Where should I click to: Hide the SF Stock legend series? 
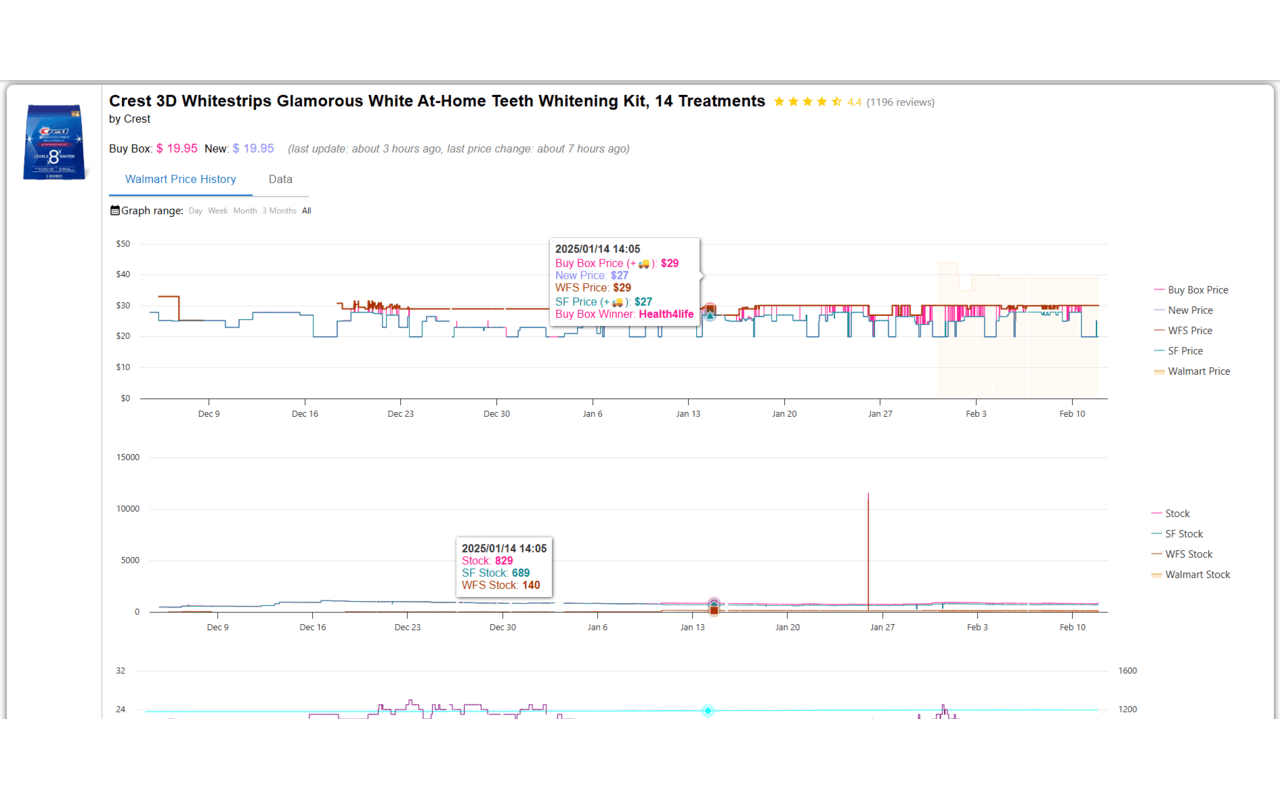tap(1177, 534)
